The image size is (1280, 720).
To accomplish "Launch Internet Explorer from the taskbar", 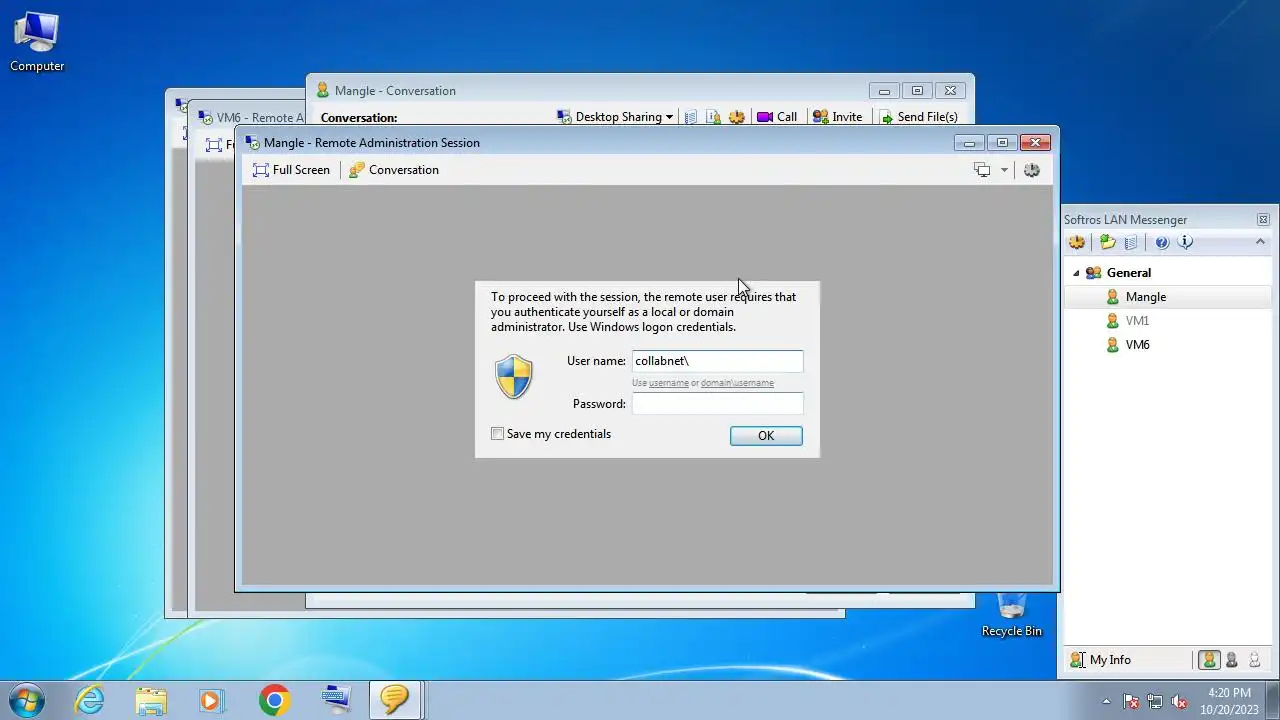I will (x=90, y=700).
